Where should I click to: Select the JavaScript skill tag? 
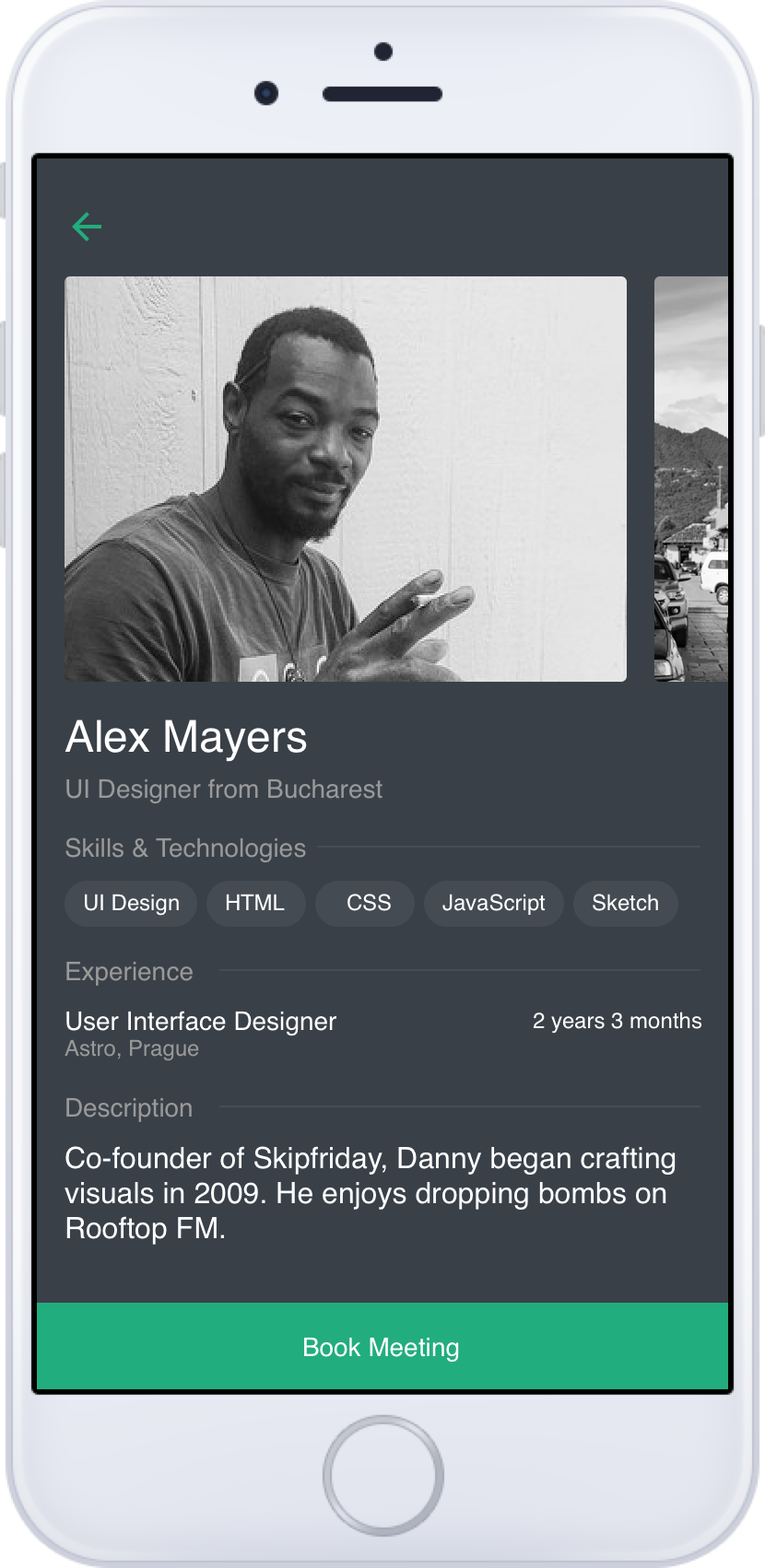point(493,903)
